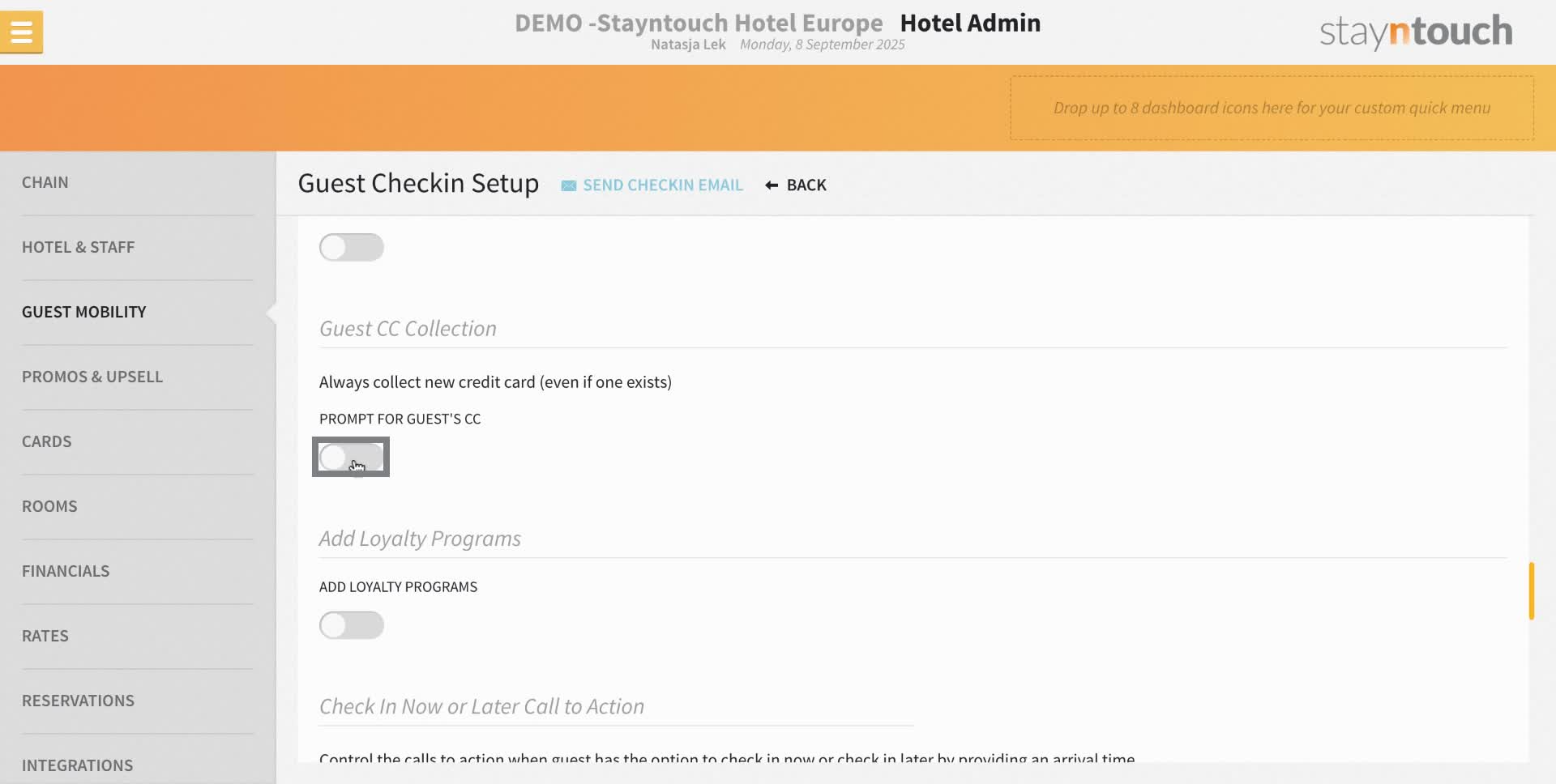
Task: Select the Integrations sidebar item
Action: coord(78,765)
